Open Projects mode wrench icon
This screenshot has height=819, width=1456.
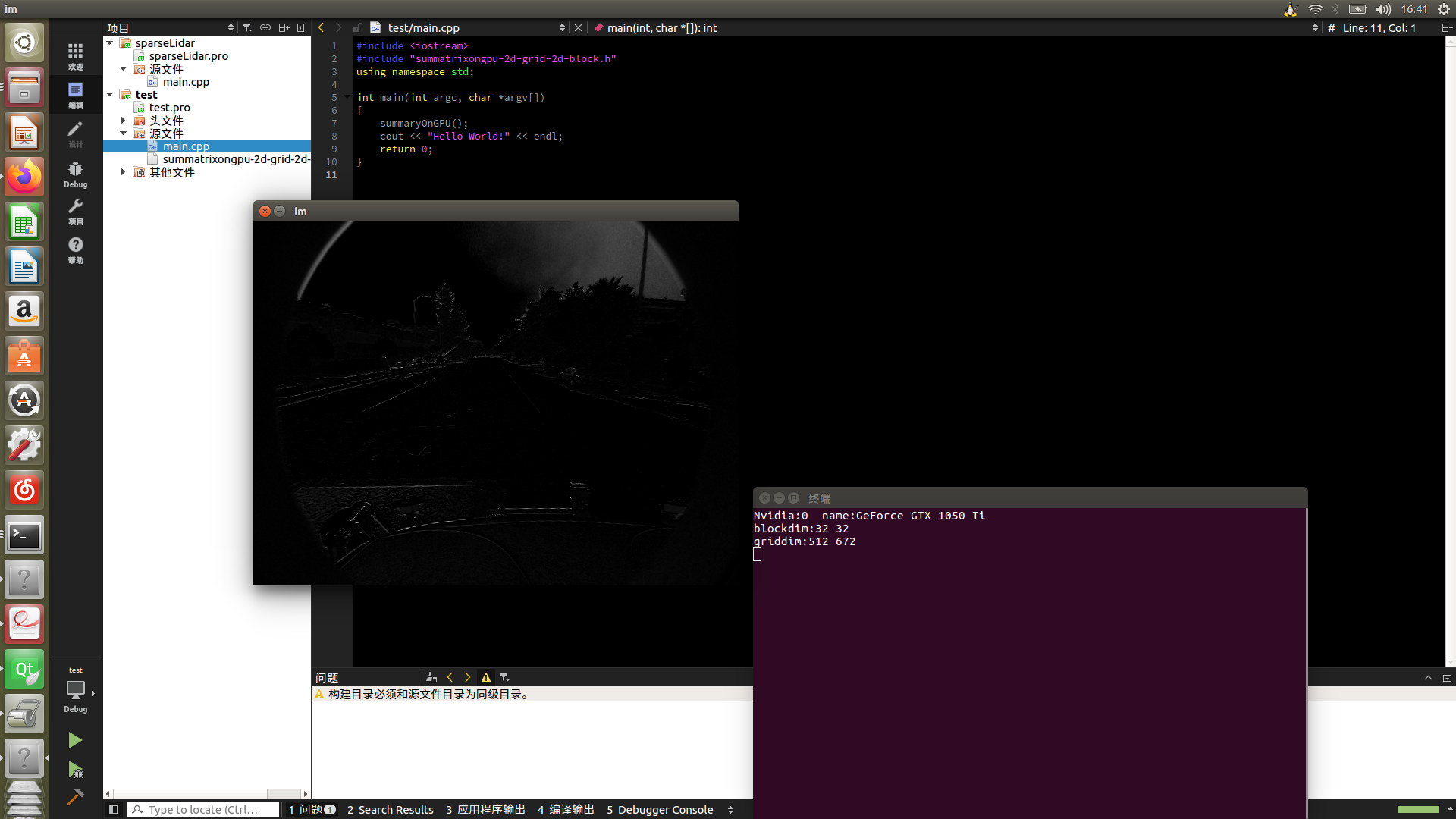(75, 212)
